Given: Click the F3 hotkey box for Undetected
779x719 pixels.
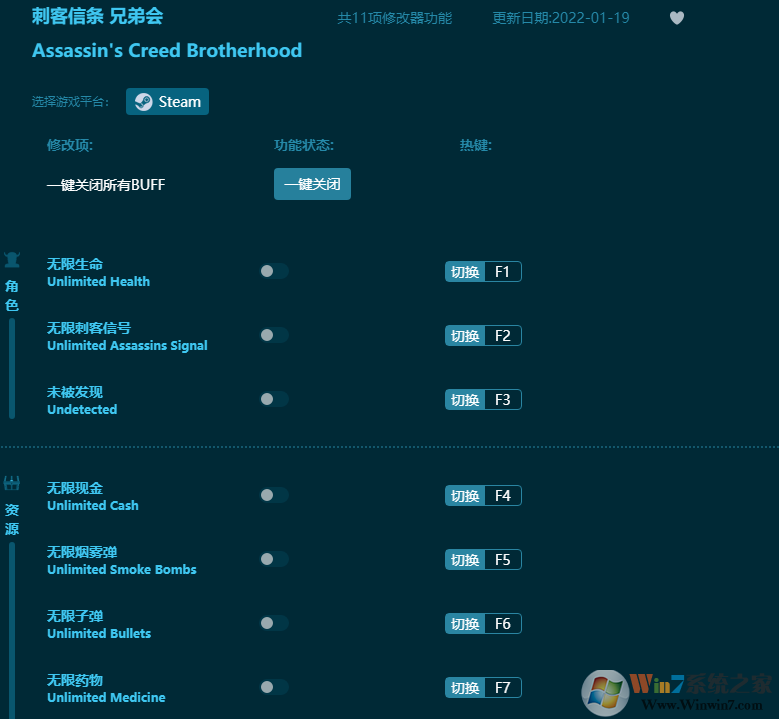Looking at the screenshot, I should (503, 399).
